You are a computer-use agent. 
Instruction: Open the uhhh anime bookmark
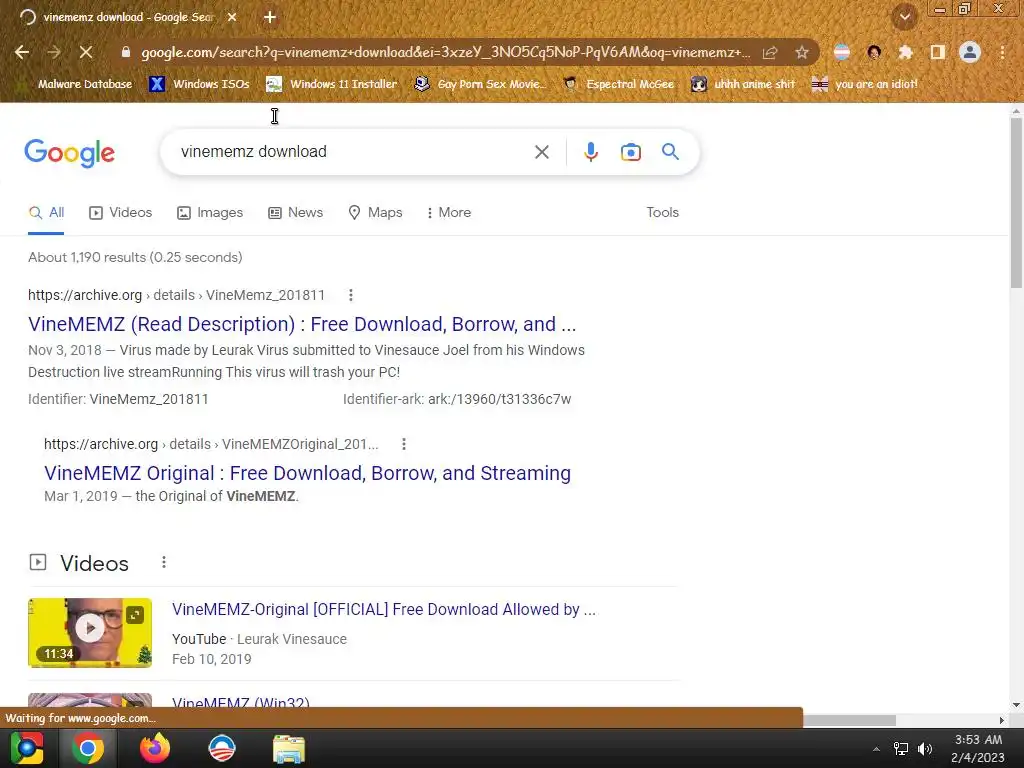tap(743, 84)
